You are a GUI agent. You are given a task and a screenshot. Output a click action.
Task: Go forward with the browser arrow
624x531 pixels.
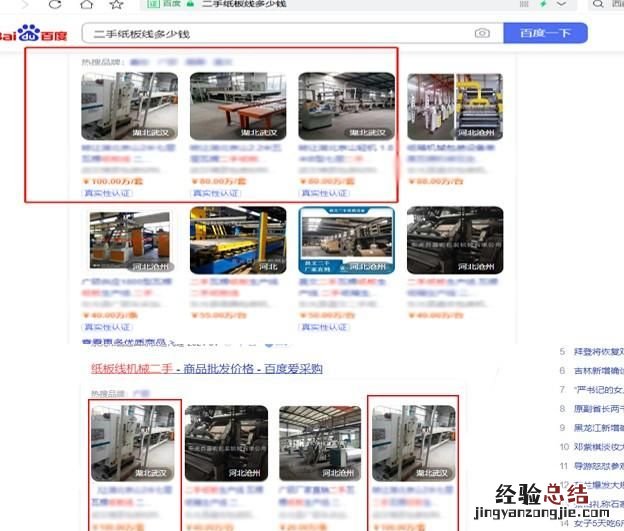coord(25,4)
